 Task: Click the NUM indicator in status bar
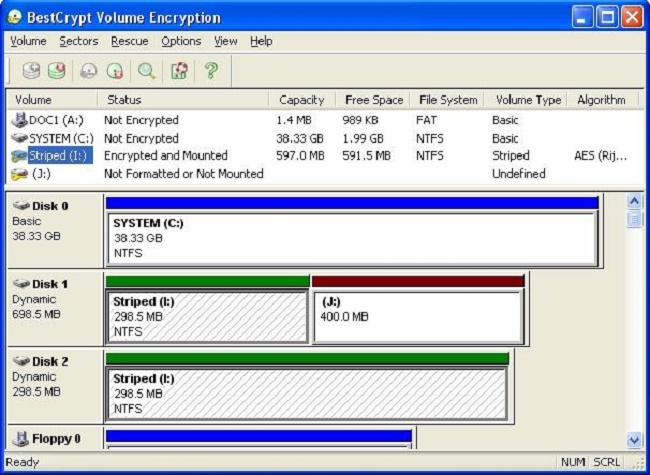[573, 462]
